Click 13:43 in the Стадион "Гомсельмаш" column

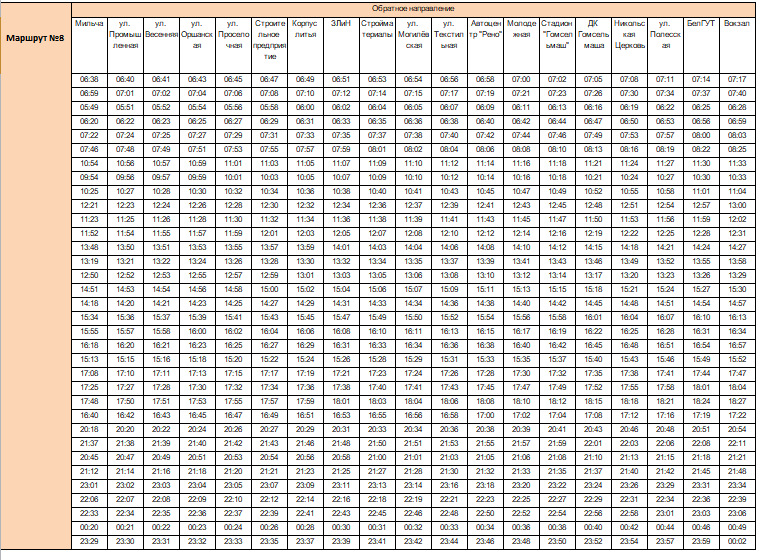[x=557, y=261]
